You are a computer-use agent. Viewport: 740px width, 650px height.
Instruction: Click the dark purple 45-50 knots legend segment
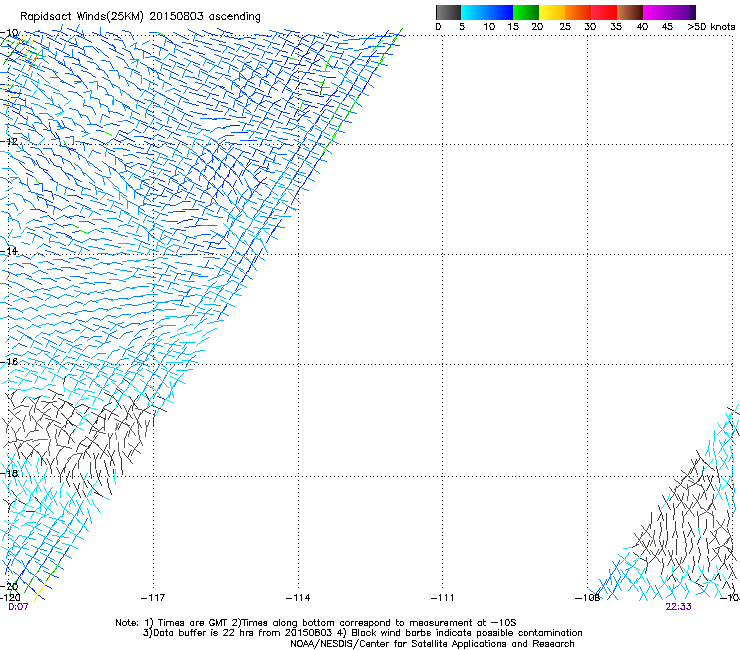pos(682,12)
